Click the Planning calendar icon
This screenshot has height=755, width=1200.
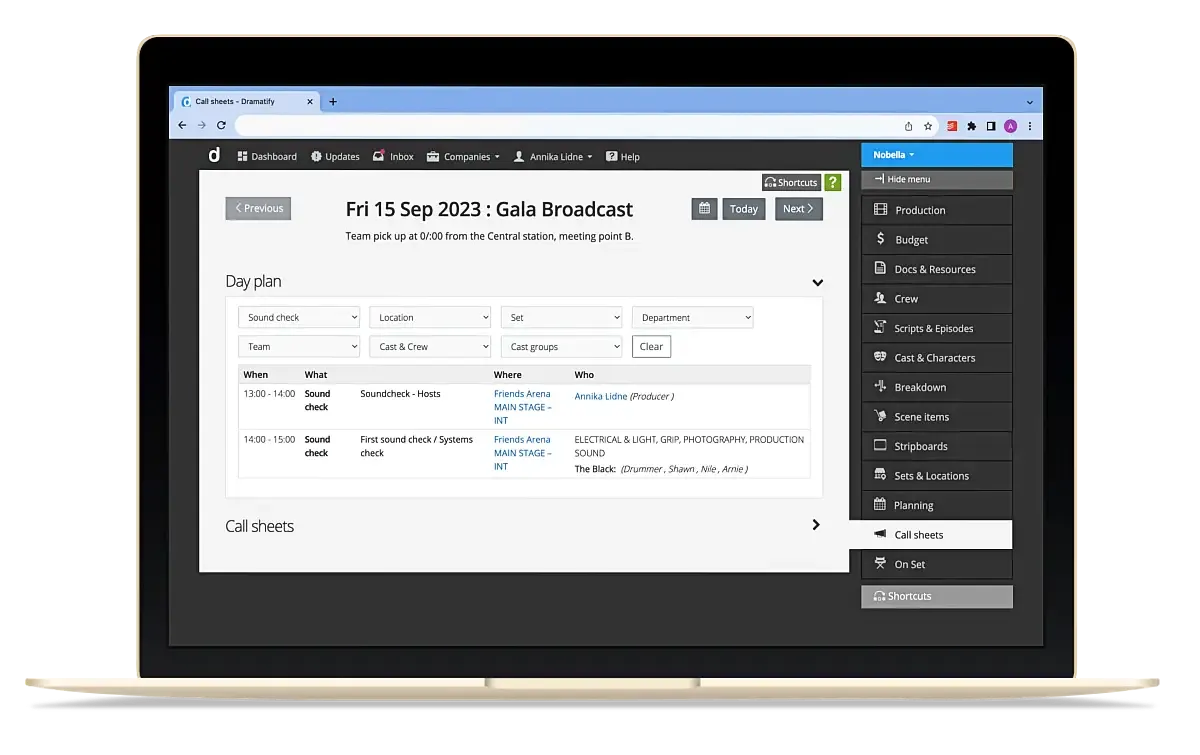point(880,504)
